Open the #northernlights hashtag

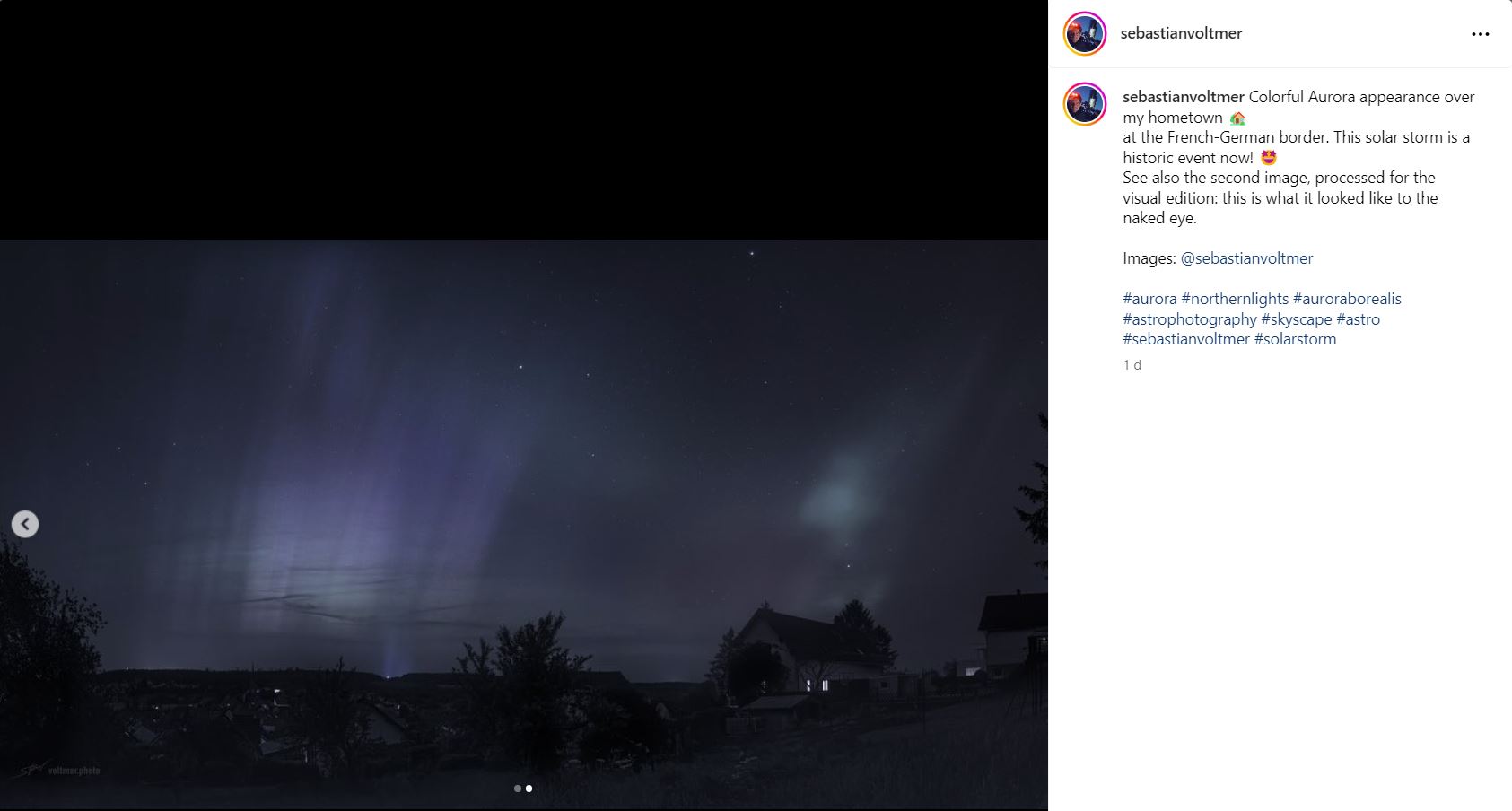click(1235, 299)
